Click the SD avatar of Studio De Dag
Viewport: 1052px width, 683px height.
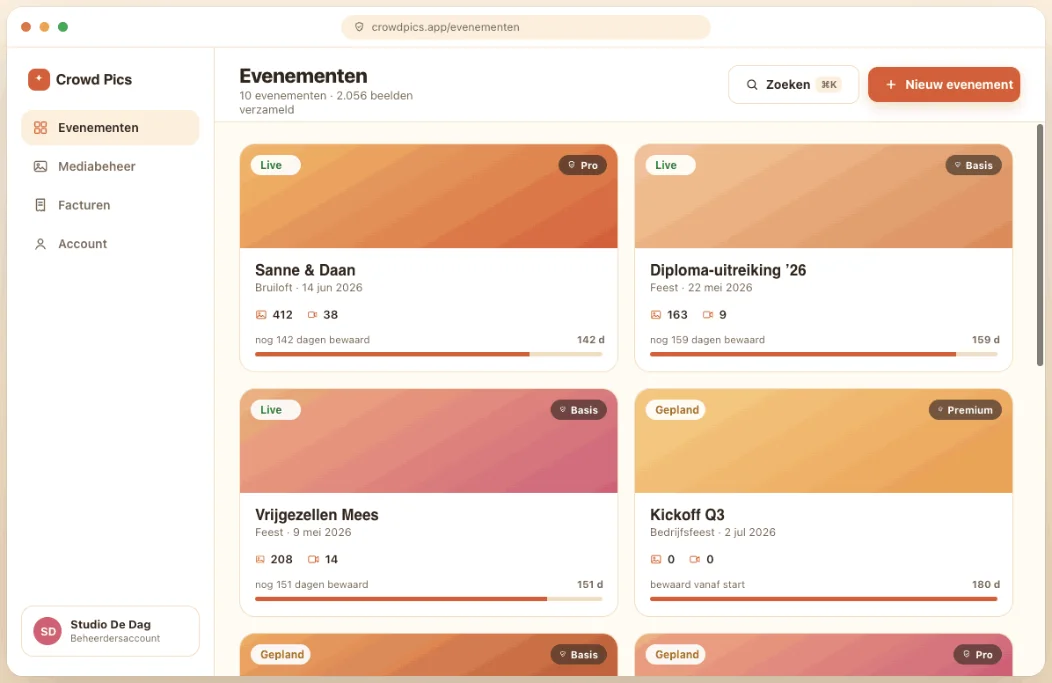(48, 631)
